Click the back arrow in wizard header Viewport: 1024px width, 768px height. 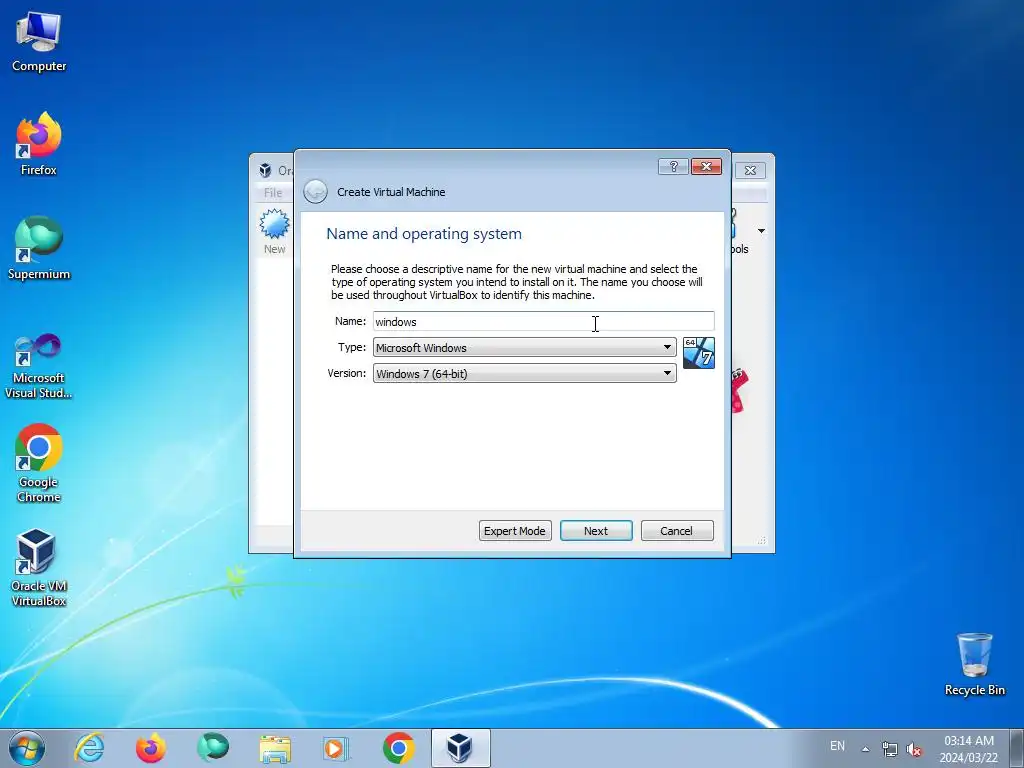pyautogui.click(x=315, y=191)
